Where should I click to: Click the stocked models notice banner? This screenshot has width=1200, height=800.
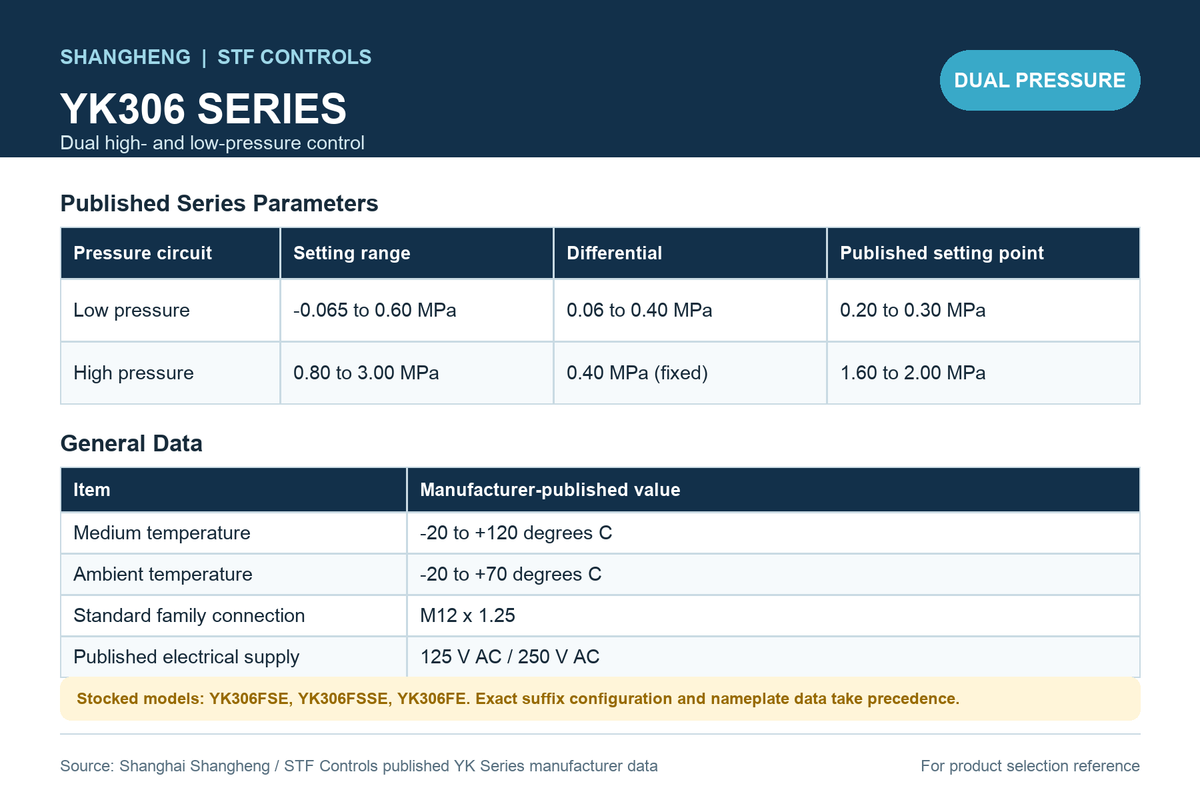[600, 698]
